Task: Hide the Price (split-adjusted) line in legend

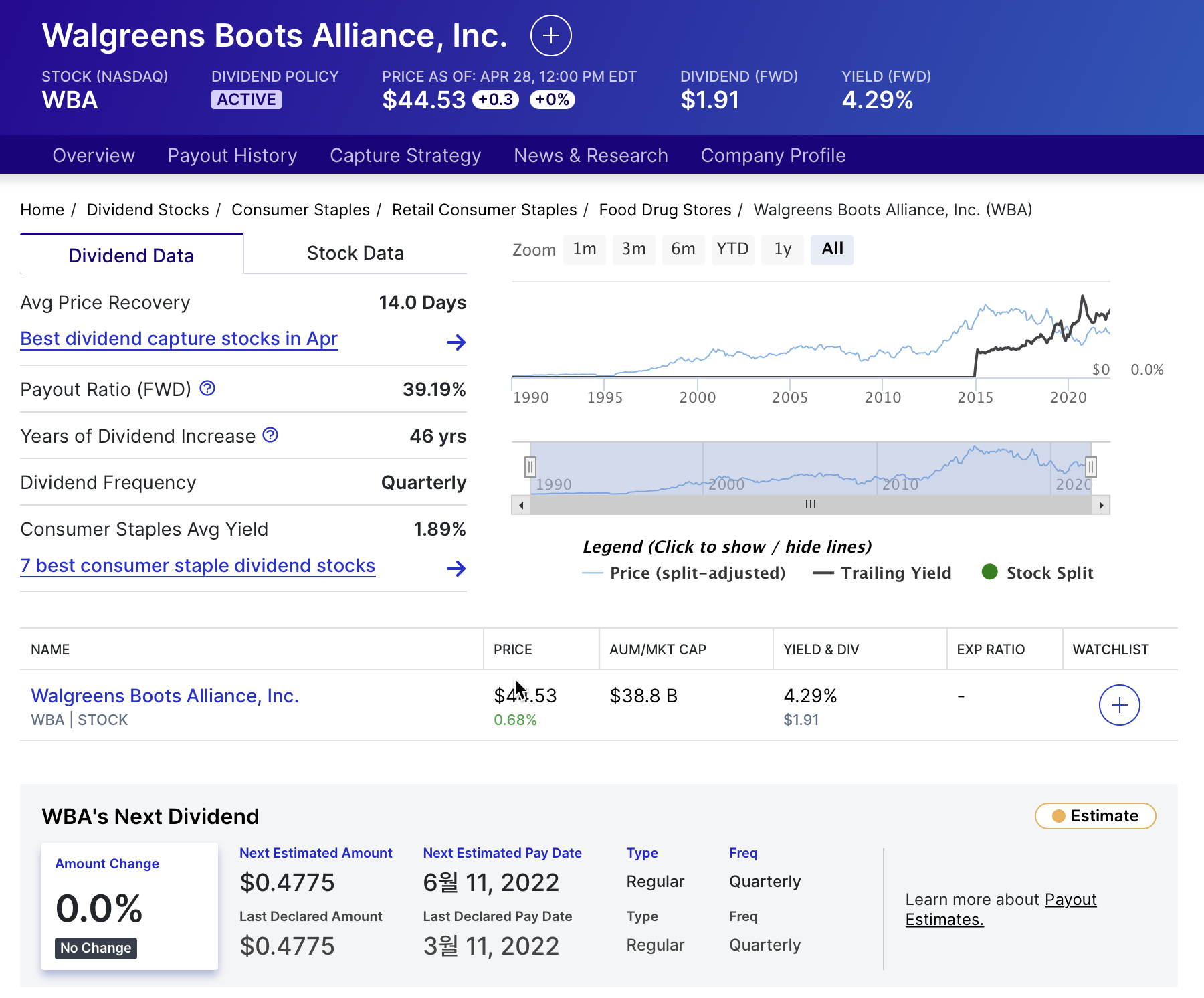Action: pos(697,573)
